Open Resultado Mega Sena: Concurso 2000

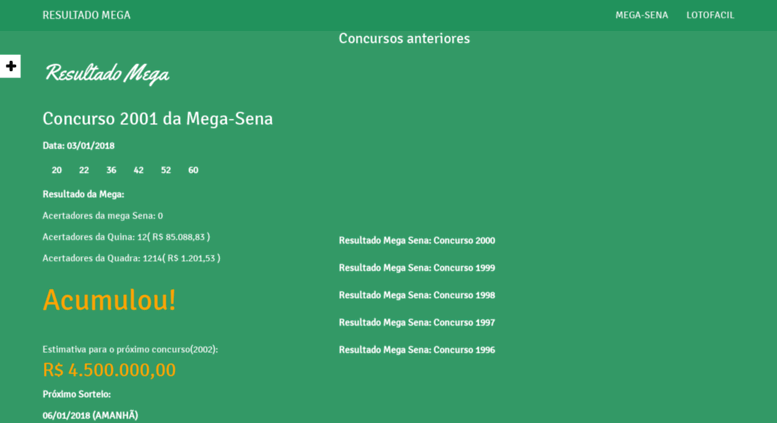(417, 241)
